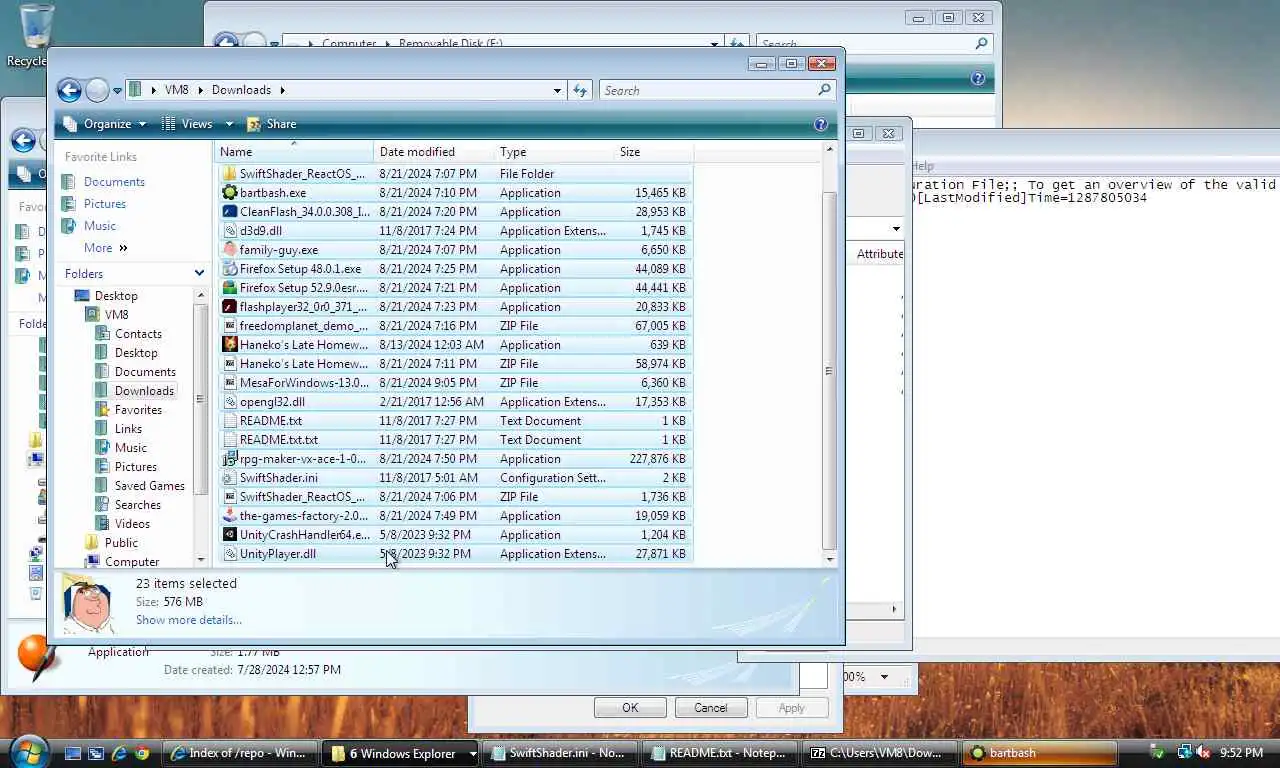This screenshot has height=768, width=1280.
Task: Sort files by Name column header
Action: pyautogui.click(x=296, y=152)
